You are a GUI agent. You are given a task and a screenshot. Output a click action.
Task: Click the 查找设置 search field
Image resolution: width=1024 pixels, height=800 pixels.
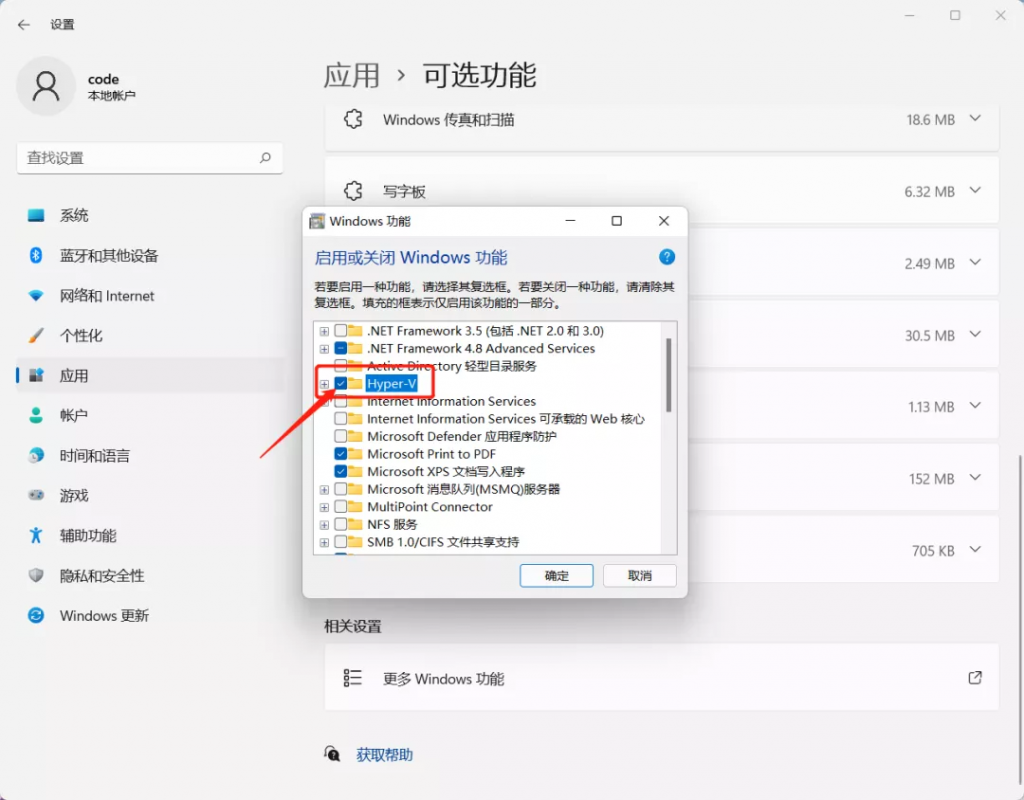click(x=150, y=157)
